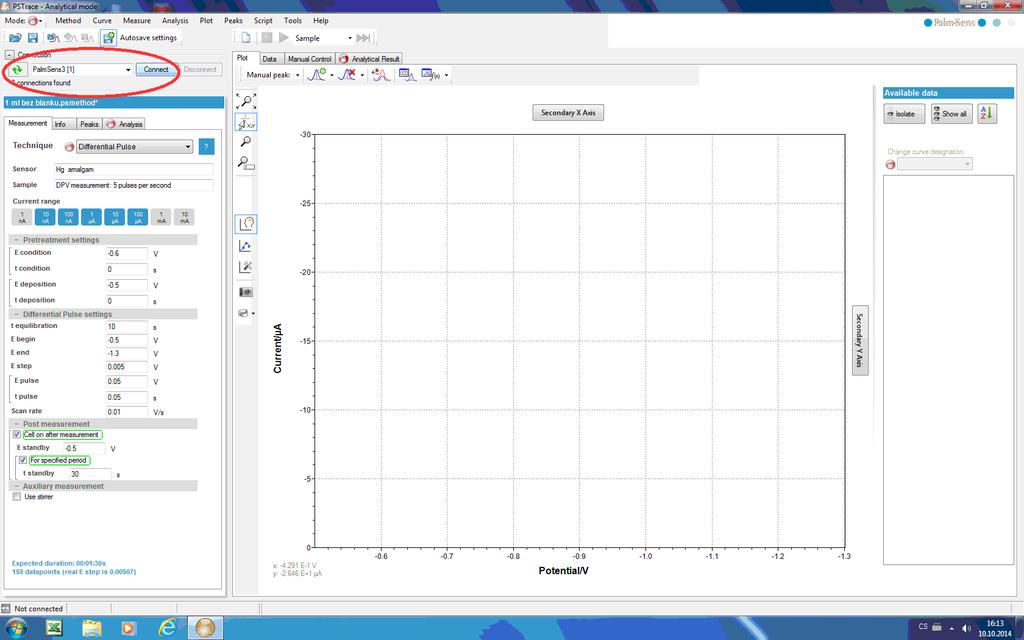
Task: Save method with the floppy disk icon
Action: [31, 38]
